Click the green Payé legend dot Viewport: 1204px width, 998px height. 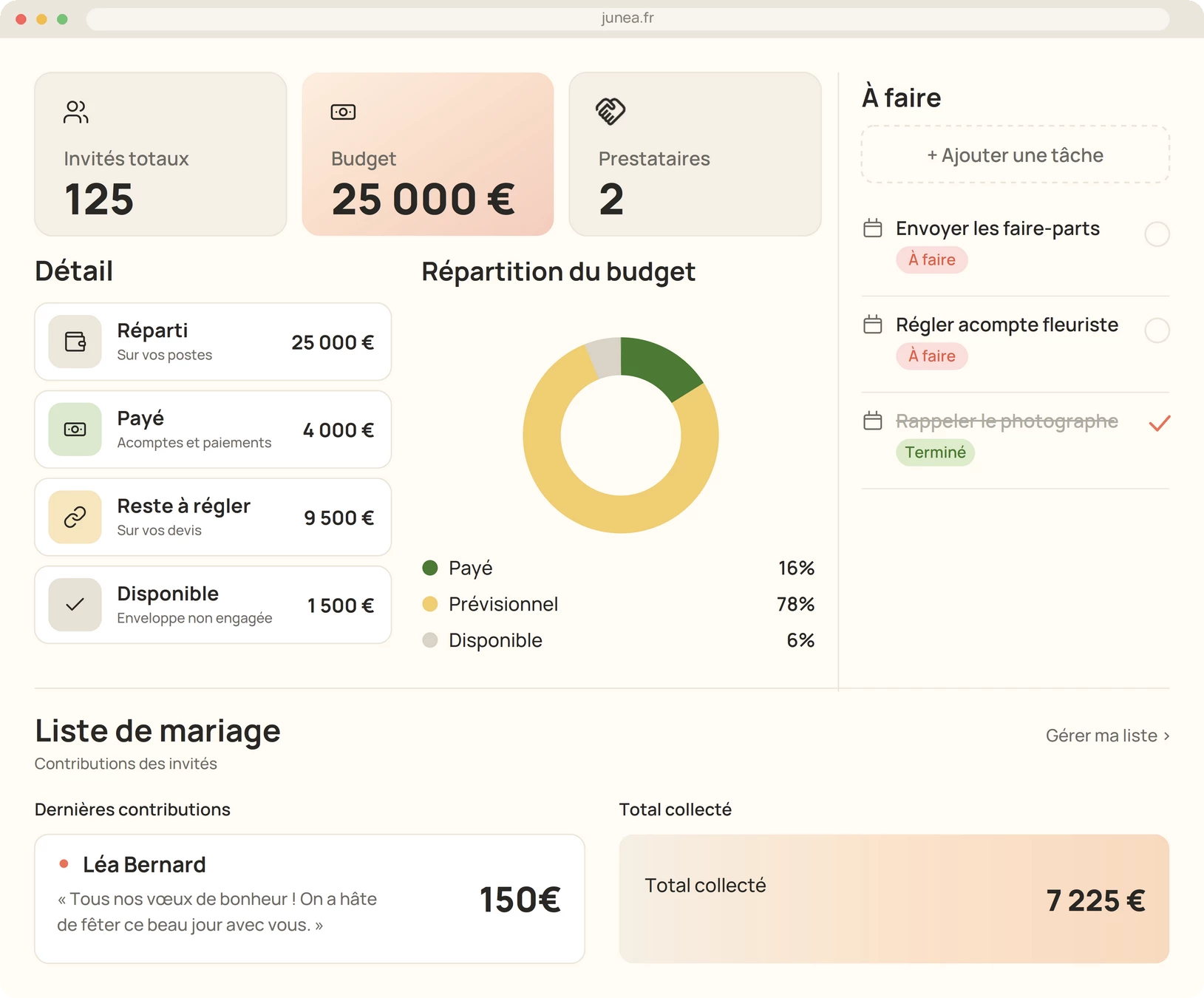430,568
